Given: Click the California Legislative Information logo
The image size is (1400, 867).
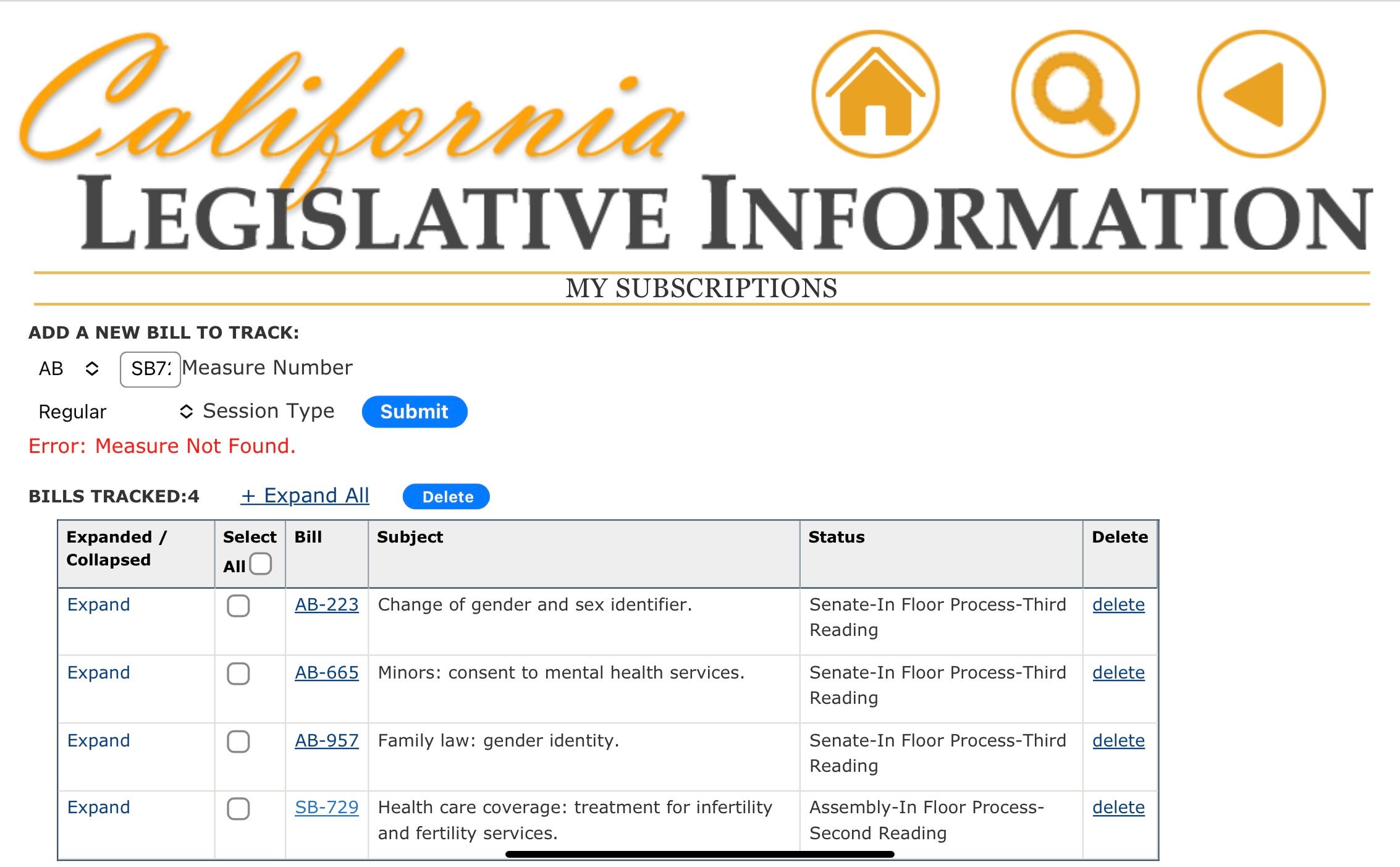Looking at the screenshot, I should [695, 142].
